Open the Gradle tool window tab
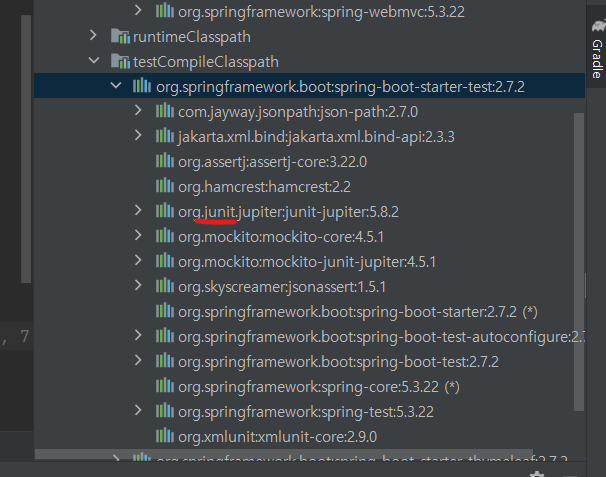This screenshot has height=477, width=606. point(597,48)
